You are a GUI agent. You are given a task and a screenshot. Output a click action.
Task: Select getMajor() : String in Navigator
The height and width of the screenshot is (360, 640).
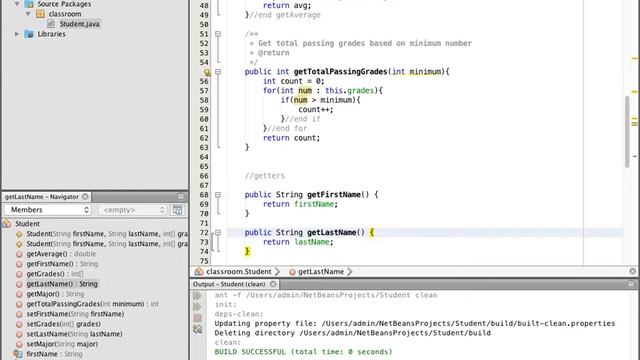click(x=55, y=294)
